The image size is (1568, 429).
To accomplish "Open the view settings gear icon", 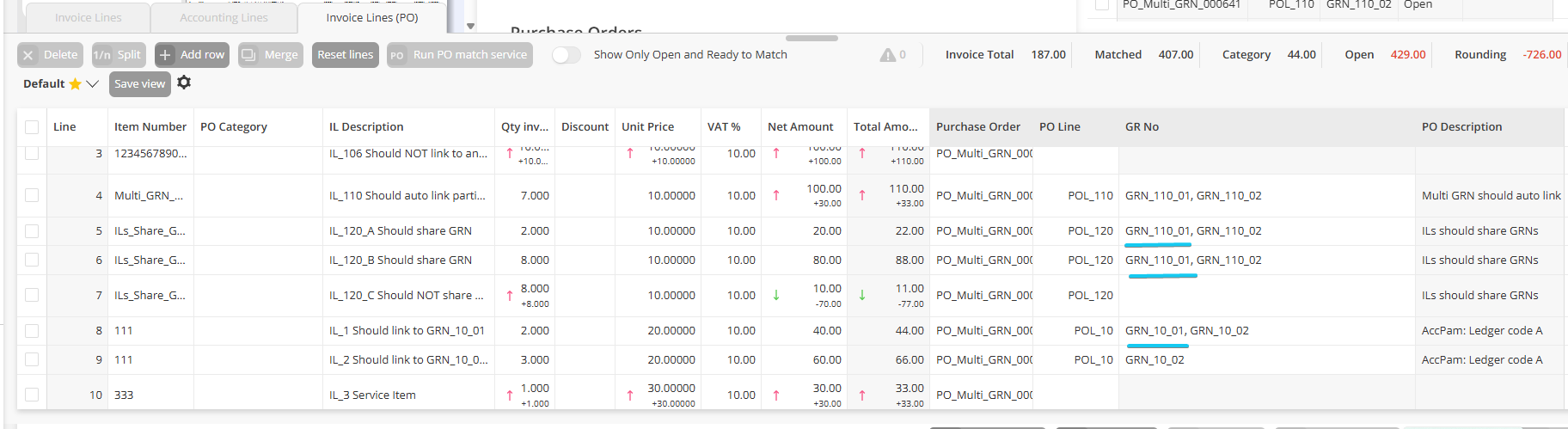I will coord(184,83).
